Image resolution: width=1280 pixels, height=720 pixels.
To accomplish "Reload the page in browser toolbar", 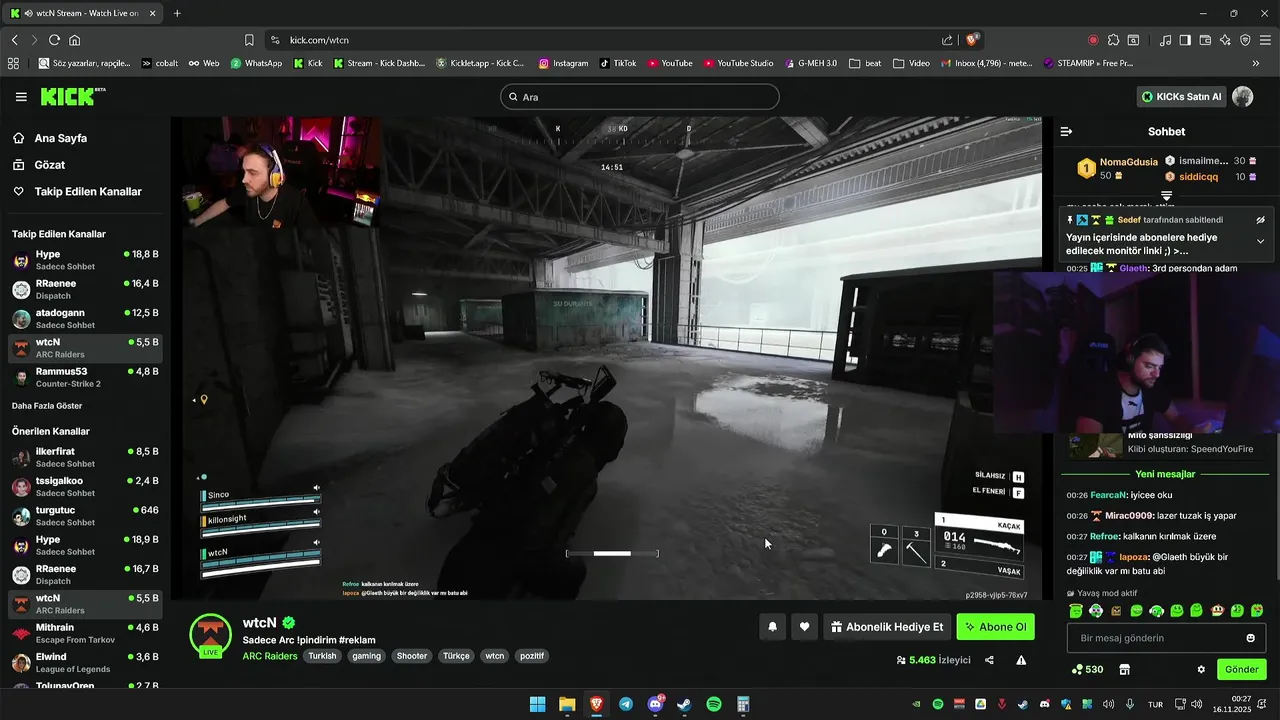I will click(x=54, y=40).
